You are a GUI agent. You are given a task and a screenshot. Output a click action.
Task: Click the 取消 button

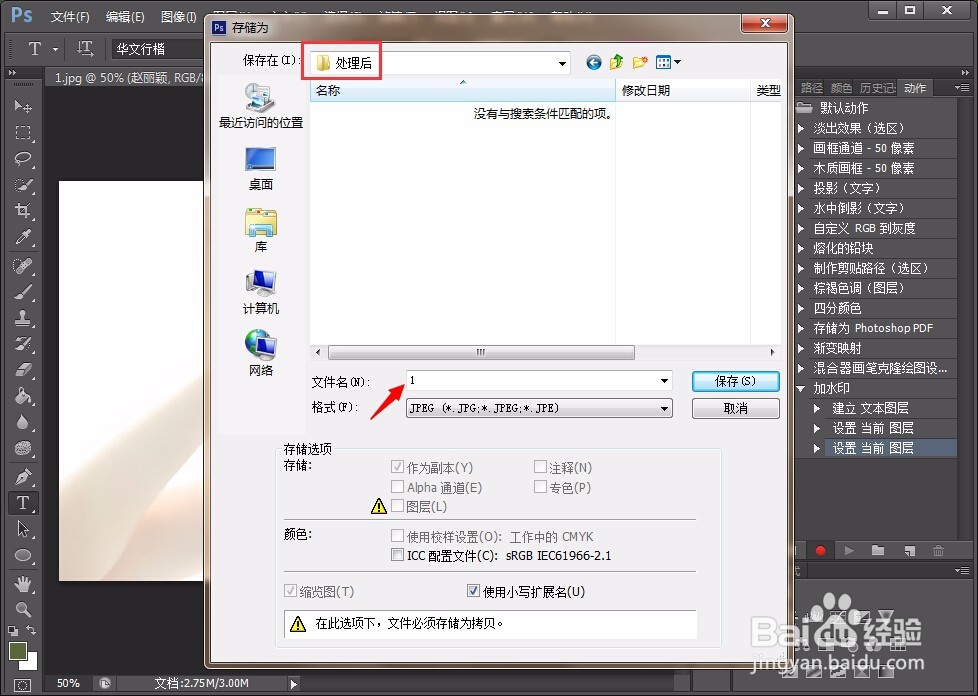pos(735,408)
